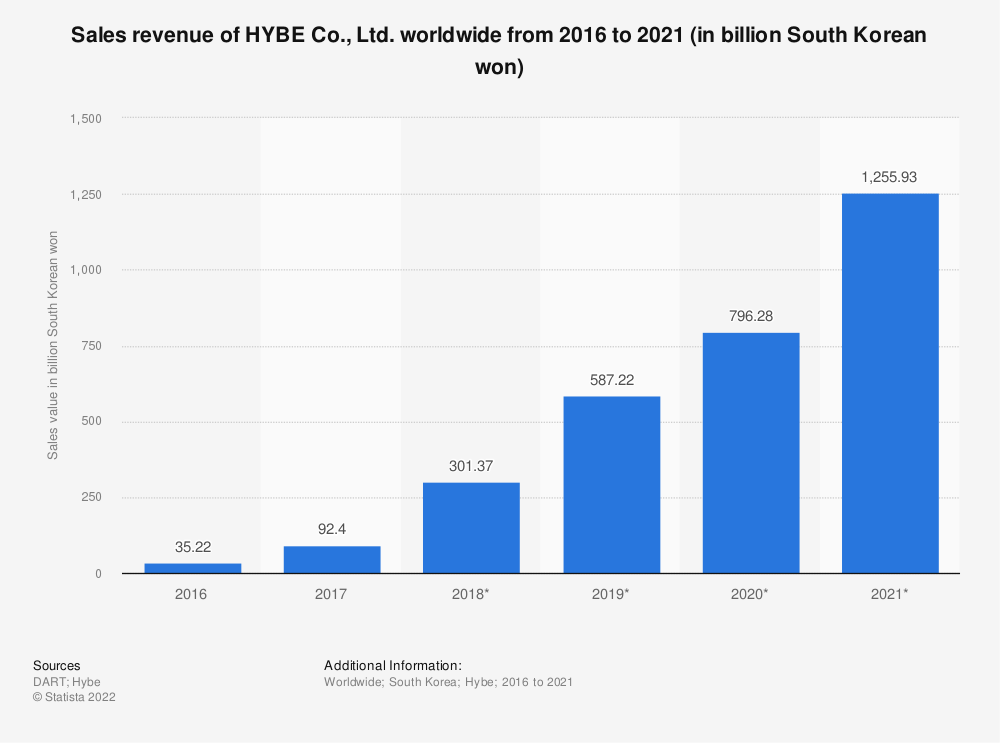Select the Additional Information heading

392,665
